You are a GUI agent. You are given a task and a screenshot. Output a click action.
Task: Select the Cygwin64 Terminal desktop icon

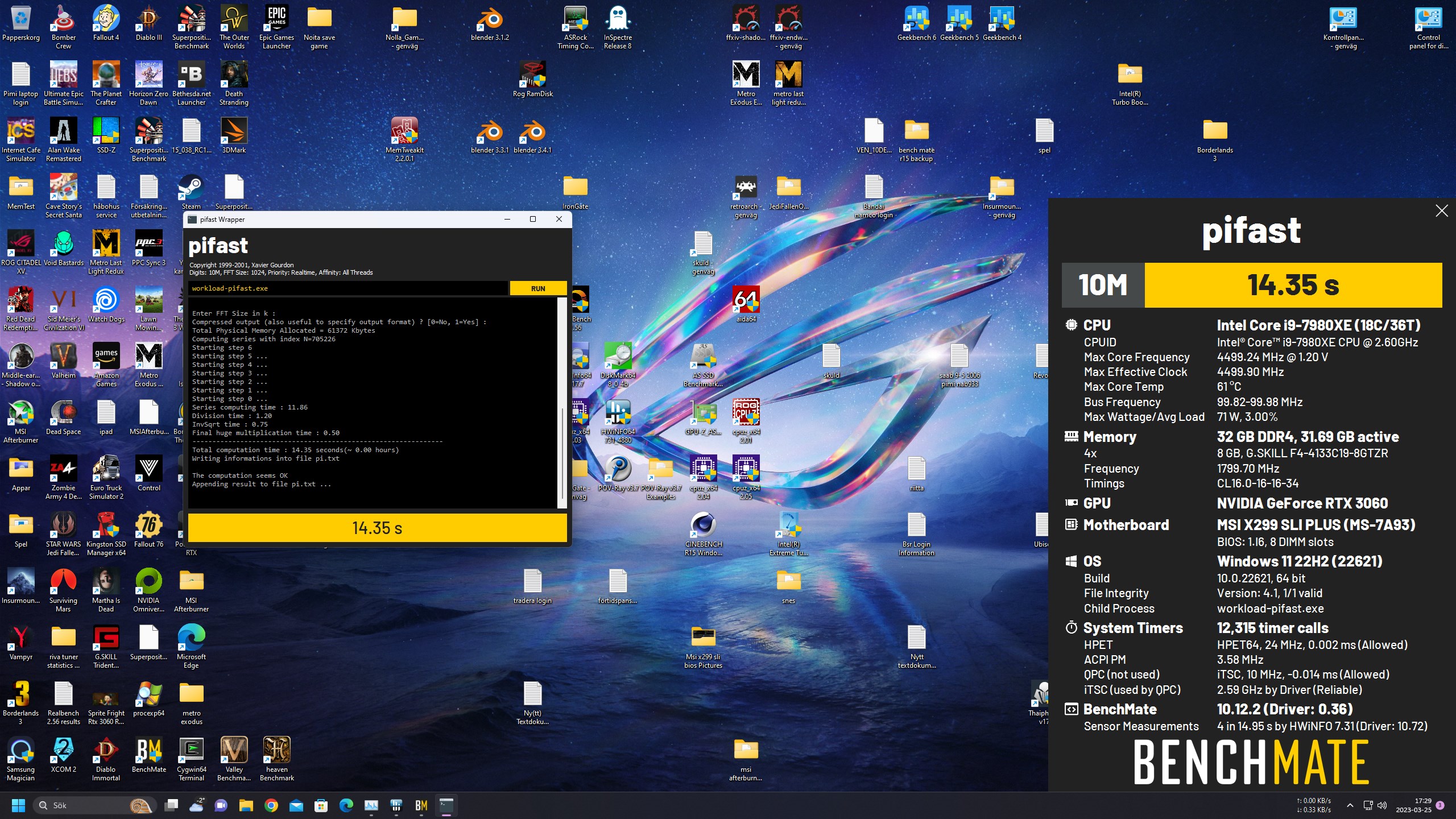point(192,759)
